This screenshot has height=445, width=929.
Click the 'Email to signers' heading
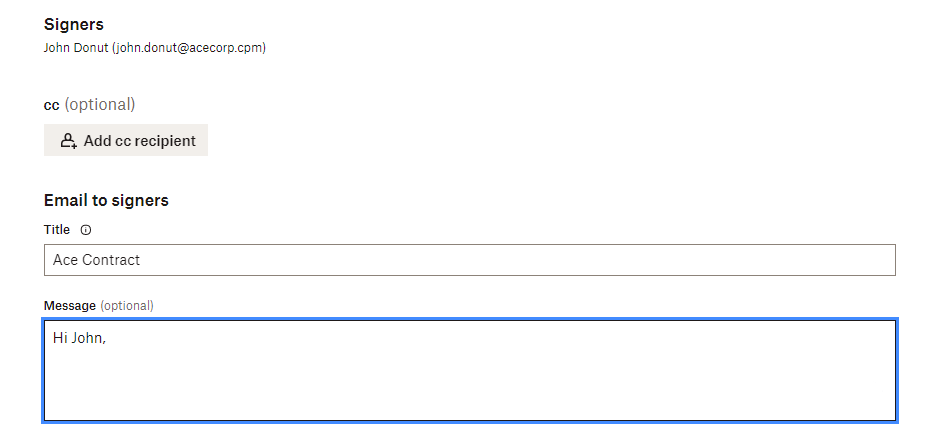pos(106,200)
